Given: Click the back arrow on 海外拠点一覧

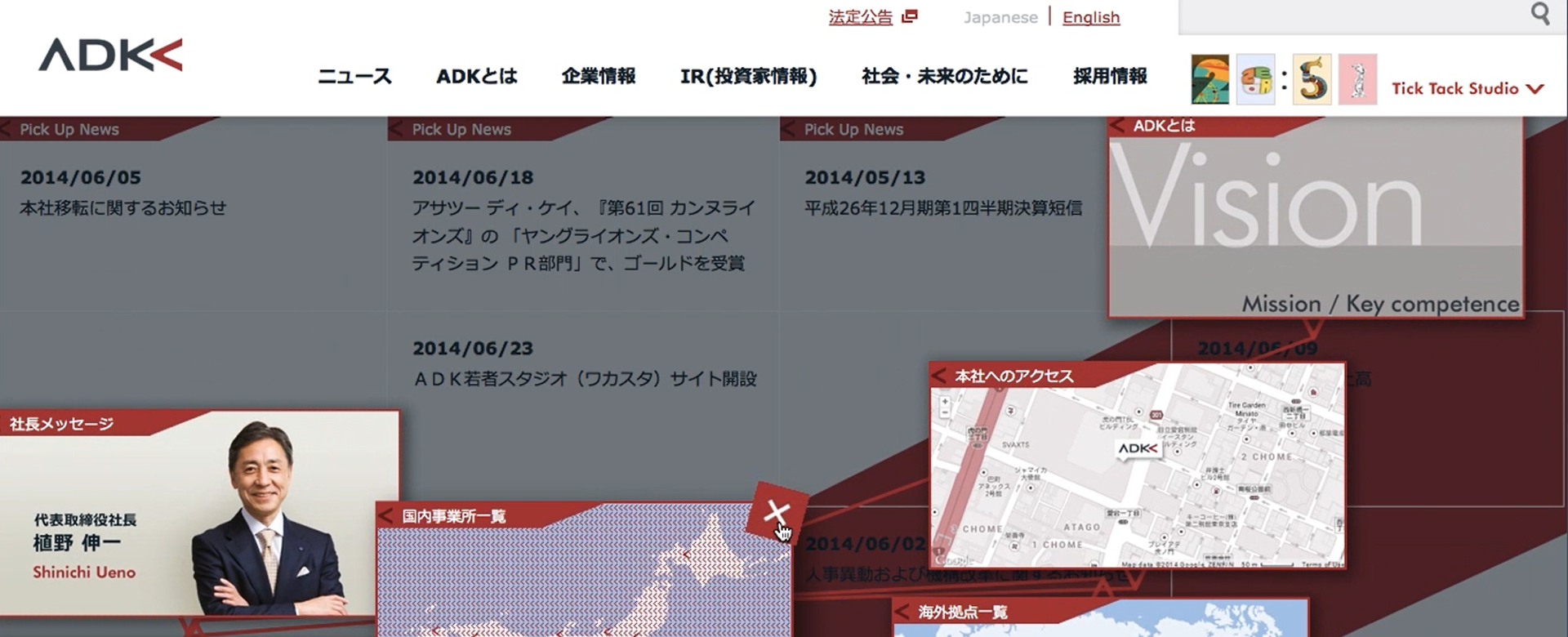Looking at the screenshot, I should click(902, 612).
